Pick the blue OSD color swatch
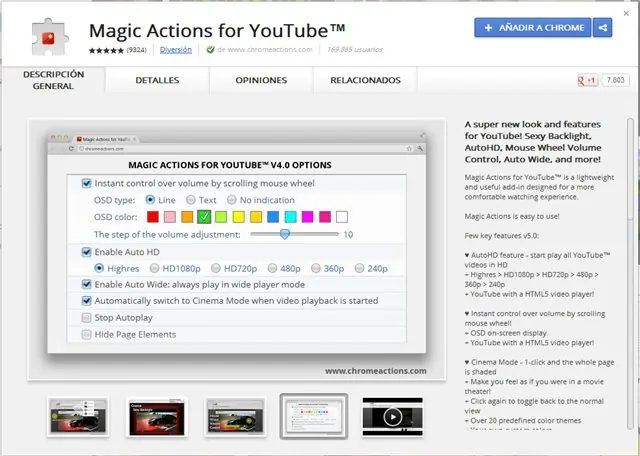The image size is (640, 456). point(273,217)
